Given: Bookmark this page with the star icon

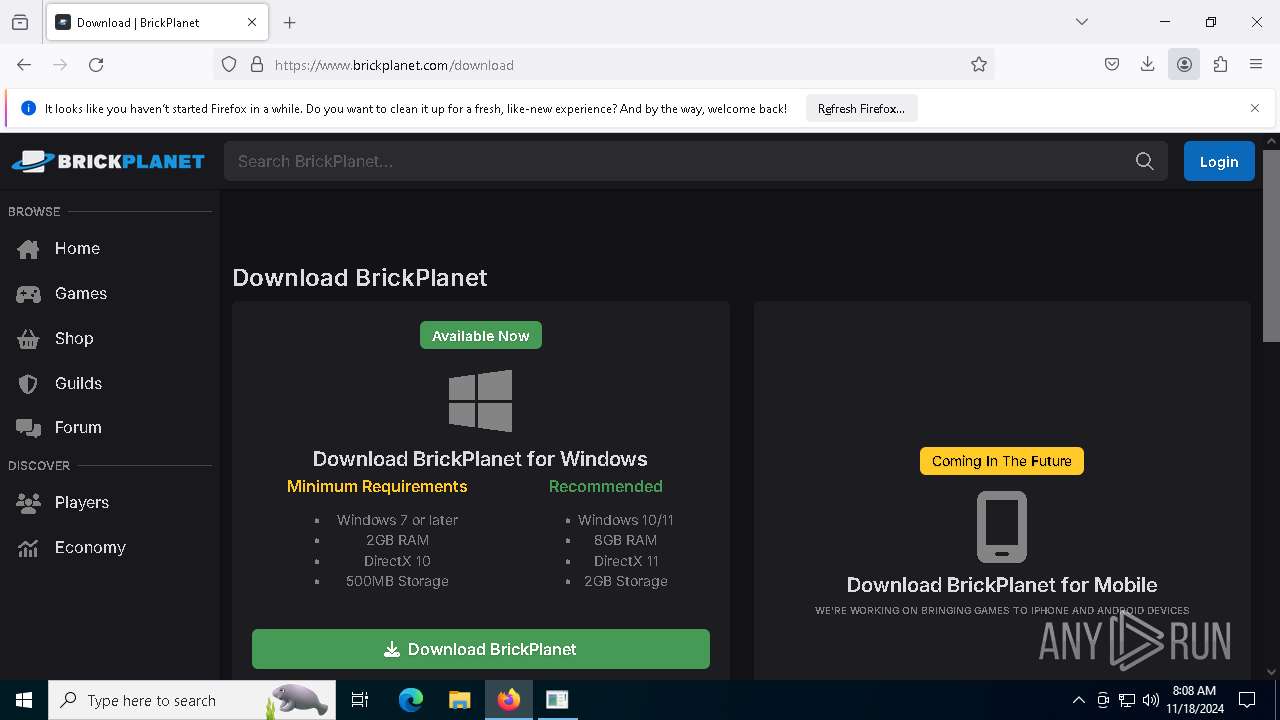Looking at the screenshot, I should click(979, 64).
